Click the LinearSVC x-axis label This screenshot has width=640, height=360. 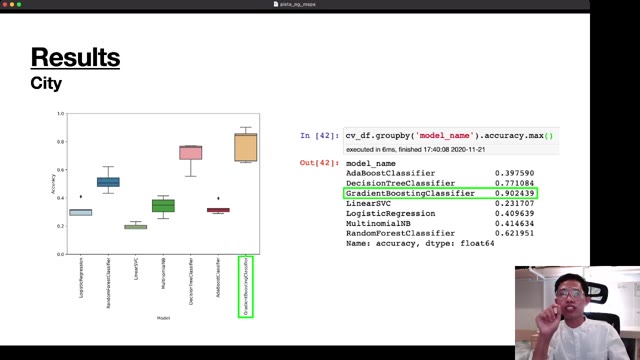(x=136, y=268)
